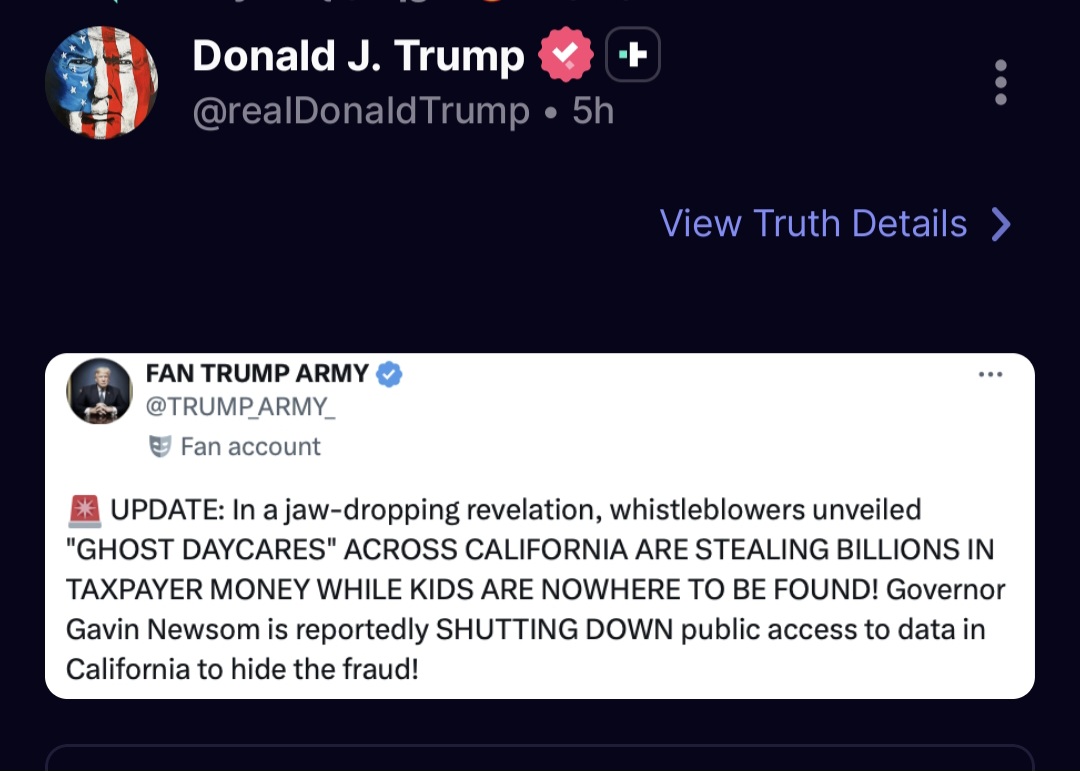Click the siren emoji at the start of the UPDATE text

[82, 508]
